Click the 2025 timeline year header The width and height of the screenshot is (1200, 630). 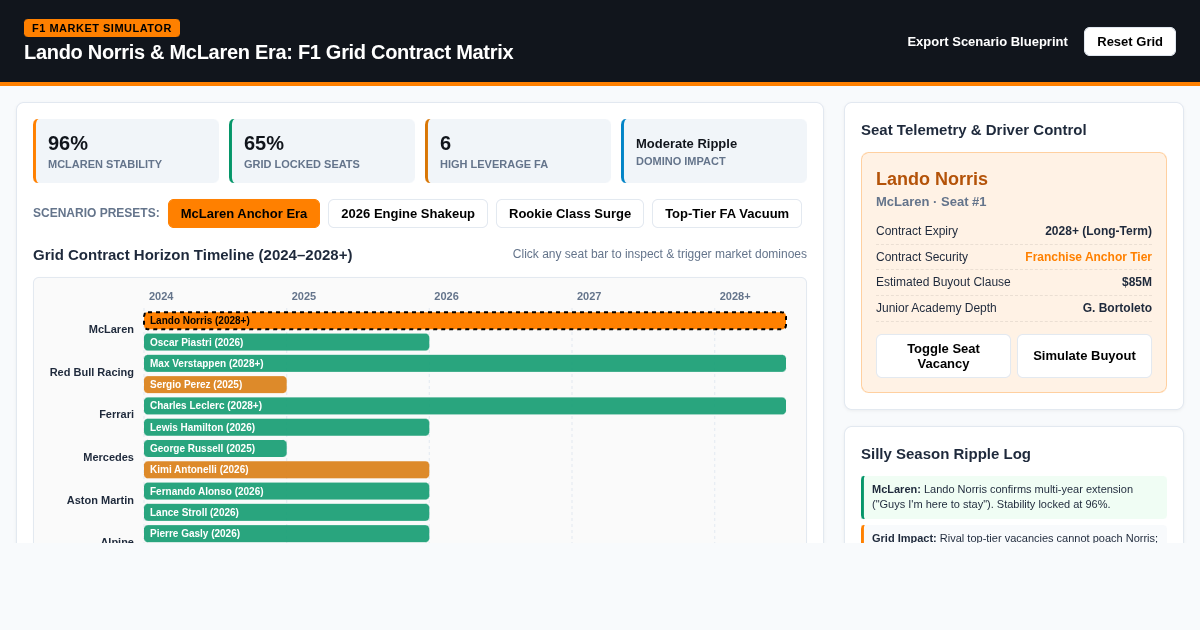[304, 296]
